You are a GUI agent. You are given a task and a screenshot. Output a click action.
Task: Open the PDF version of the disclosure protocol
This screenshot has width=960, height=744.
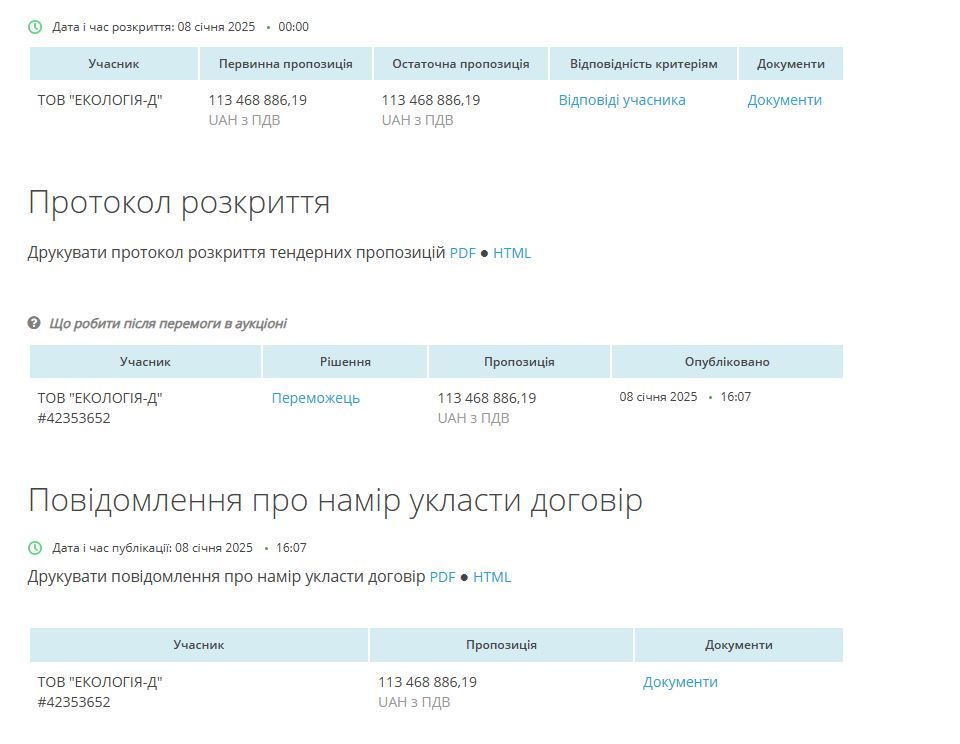coord(461,253)
